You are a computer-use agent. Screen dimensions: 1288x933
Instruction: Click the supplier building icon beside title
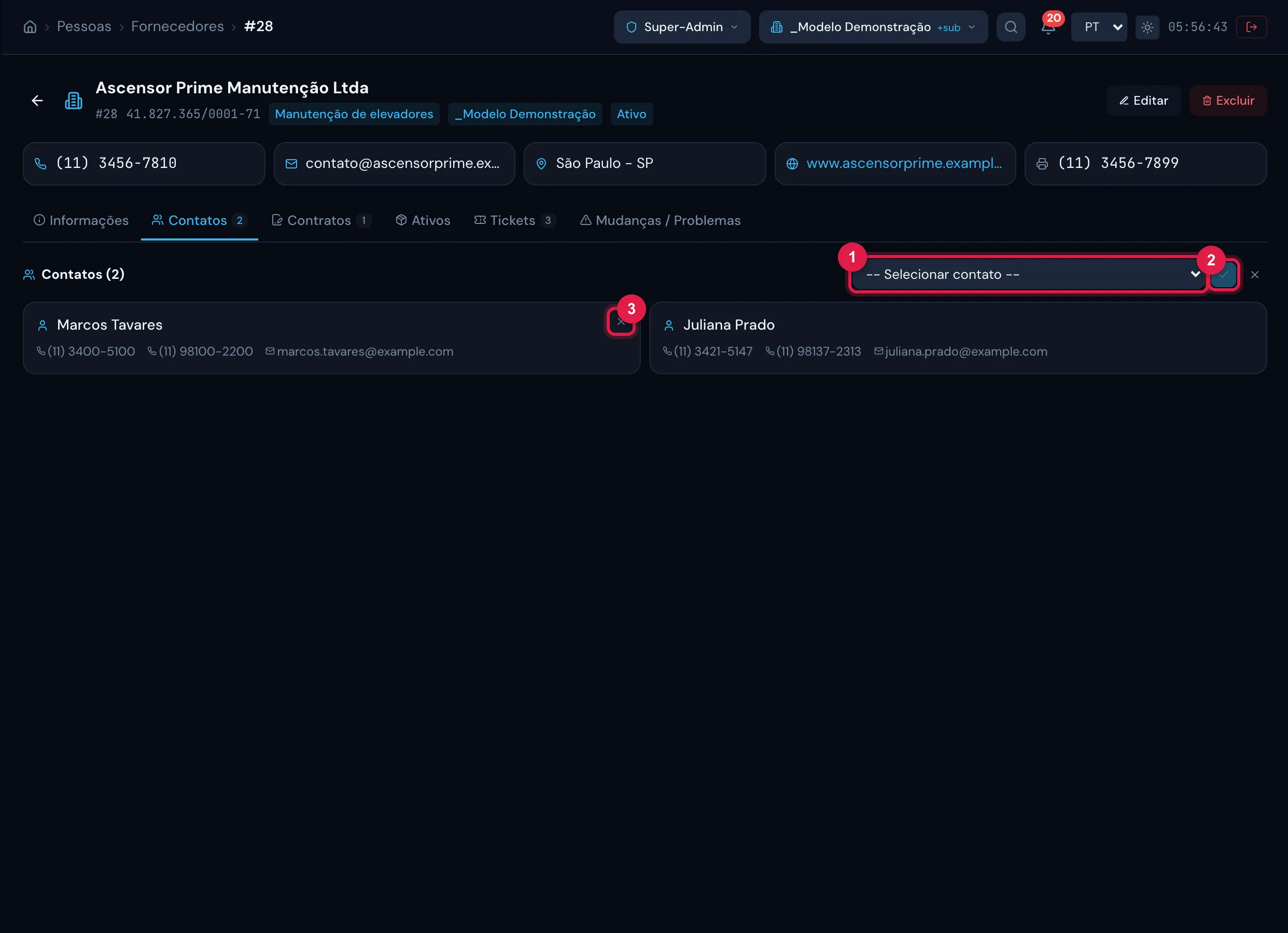[73, 101]
